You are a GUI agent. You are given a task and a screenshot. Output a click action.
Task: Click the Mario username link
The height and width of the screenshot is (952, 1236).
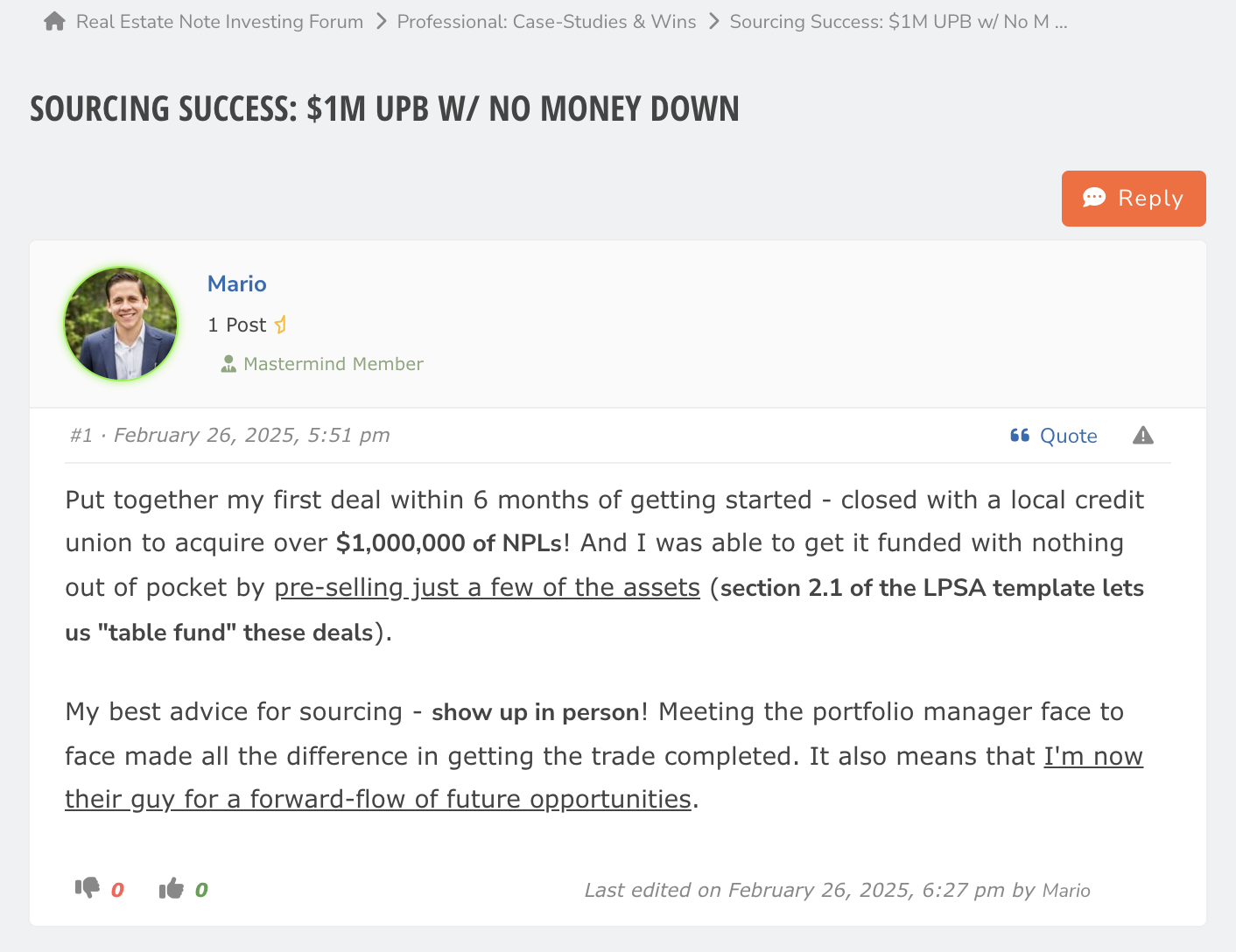click(x=236, y=283)
